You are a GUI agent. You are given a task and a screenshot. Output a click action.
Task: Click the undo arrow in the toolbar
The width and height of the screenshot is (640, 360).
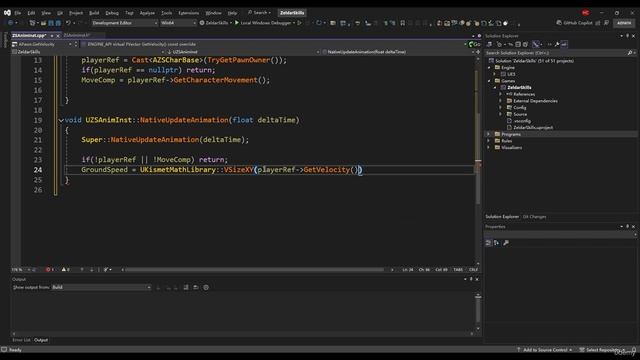68,23
